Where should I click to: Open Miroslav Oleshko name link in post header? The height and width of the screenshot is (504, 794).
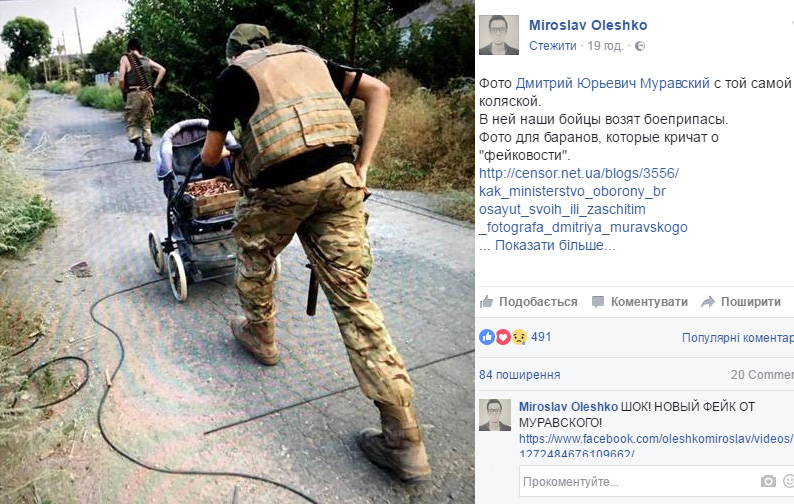588,25
